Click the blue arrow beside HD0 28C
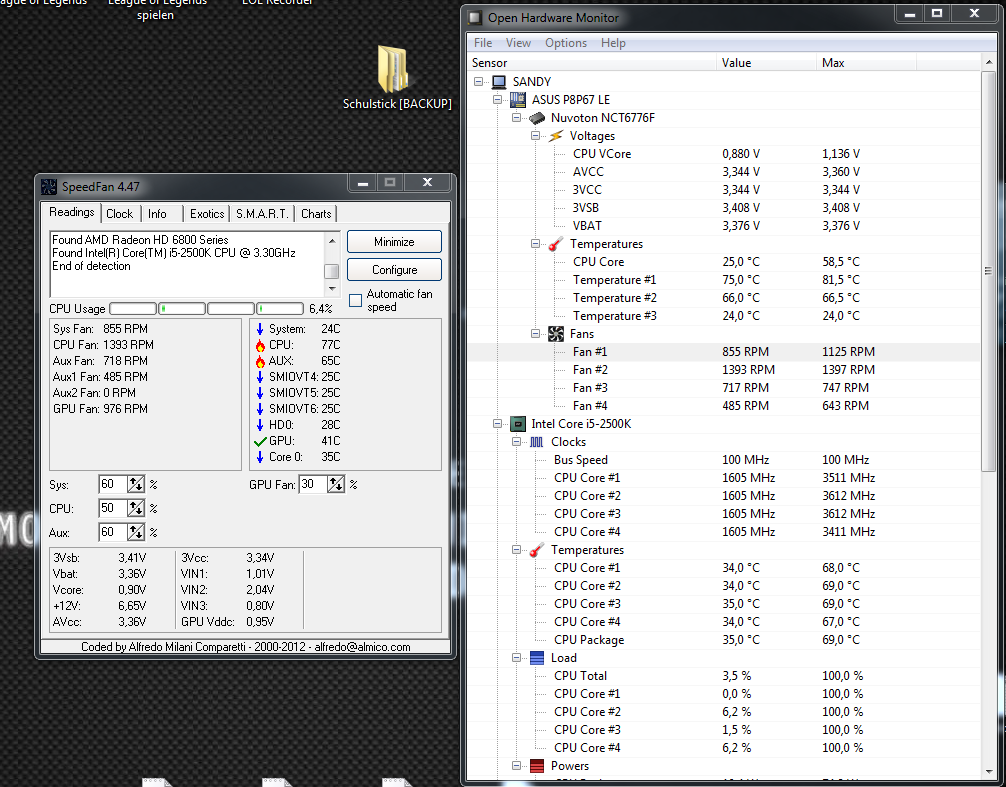Image resolution: width=1006 pixels, height=787 pixels. (x=260, y=425)
